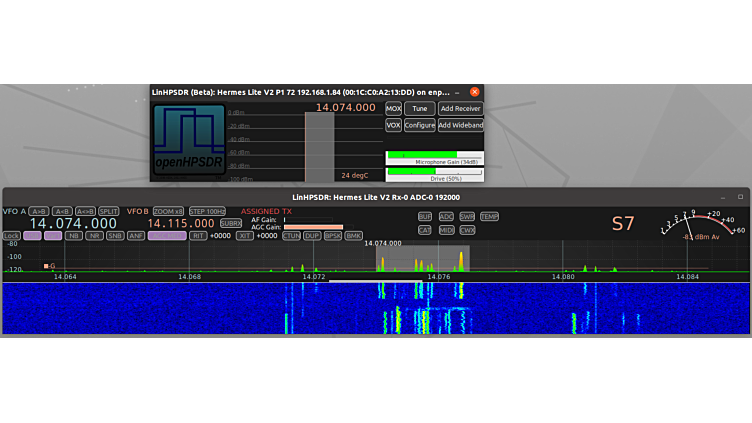Viewport: 752px width, 423px height.
Task: Enable the ANF auto notch filter
Action: coord(136,236)
